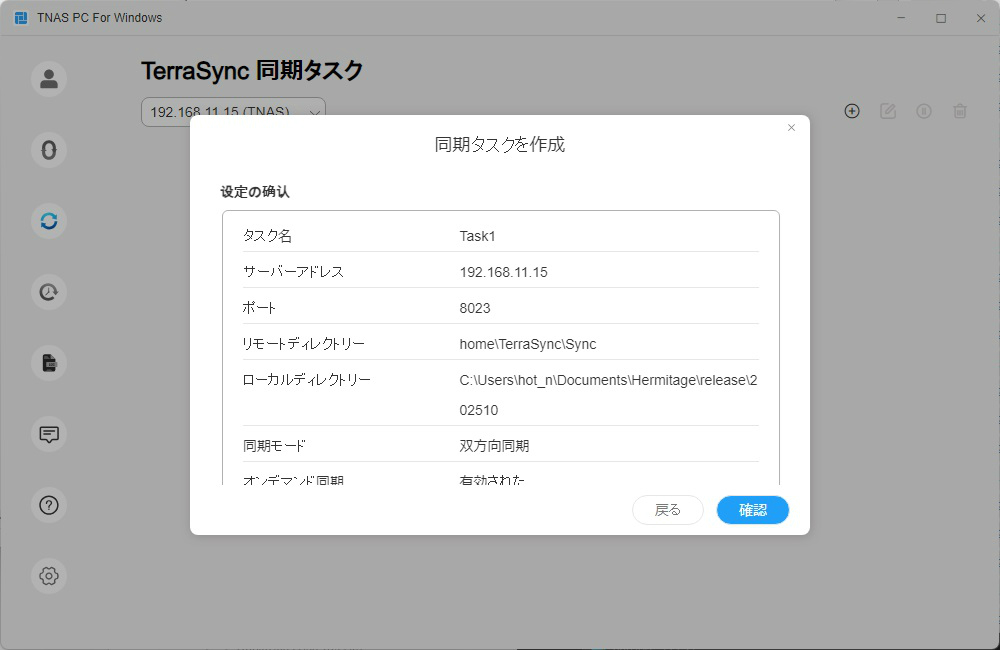The width and height of the screenshot is (1000, 650).
Task: Open settings gear icon in sidebar
Action: [49, 576]
